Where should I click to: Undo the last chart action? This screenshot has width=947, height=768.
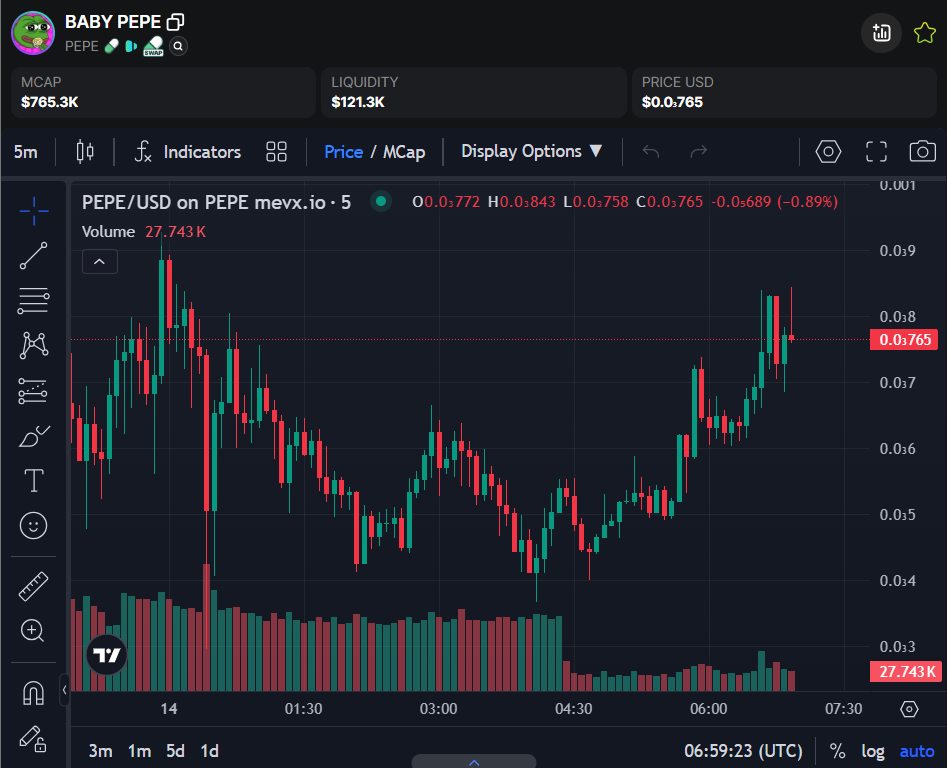pos(650,152)
